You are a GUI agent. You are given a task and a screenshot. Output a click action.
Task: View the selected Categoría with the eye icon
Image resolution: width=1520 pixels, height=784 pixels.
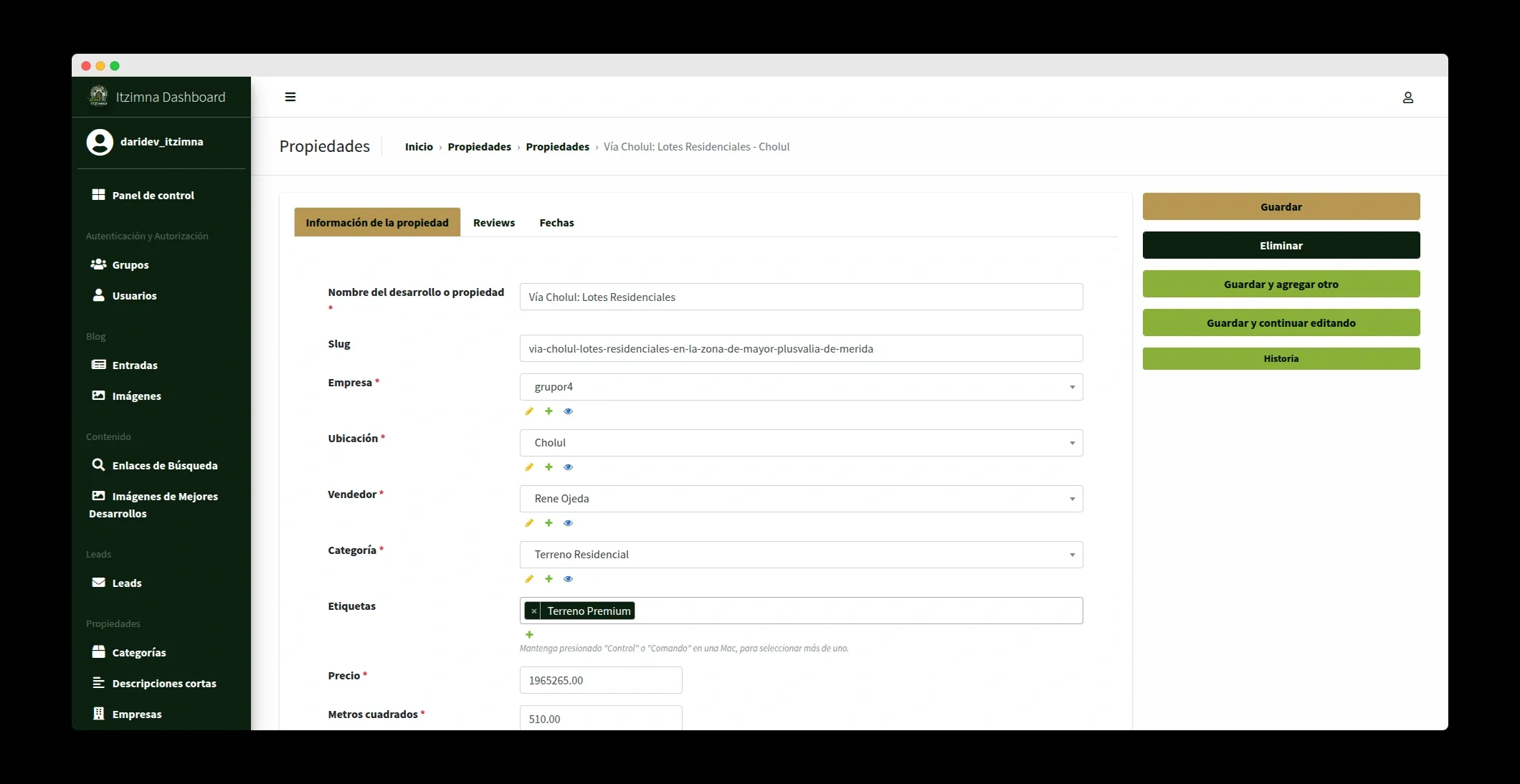(568, 578)
